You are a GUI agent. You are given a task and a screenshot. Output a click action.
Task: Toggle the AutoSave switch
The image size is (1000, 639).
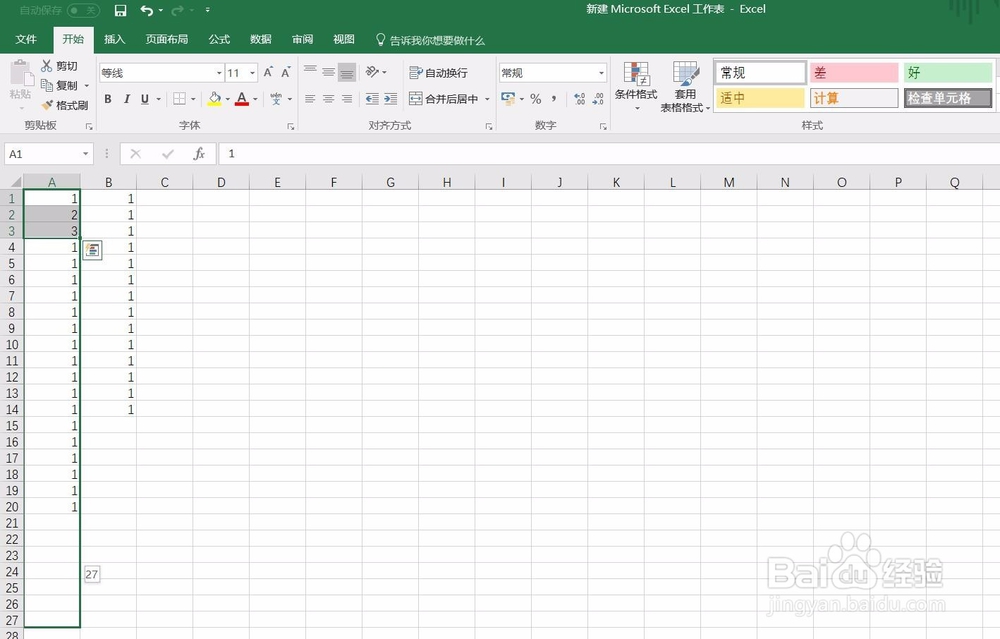tap(83, 10)
